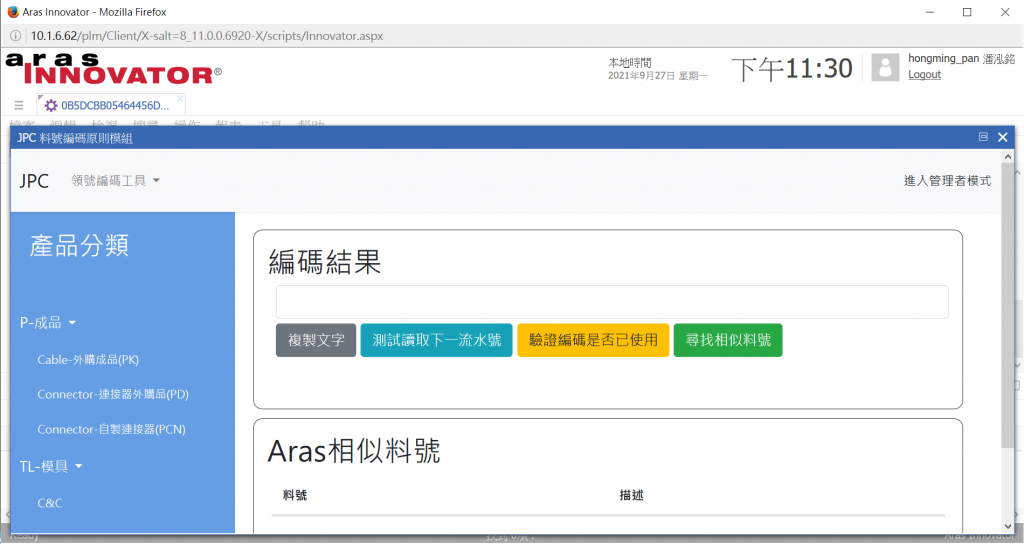
Task: Click the Aras相似料號 heading
Action: 354,451
